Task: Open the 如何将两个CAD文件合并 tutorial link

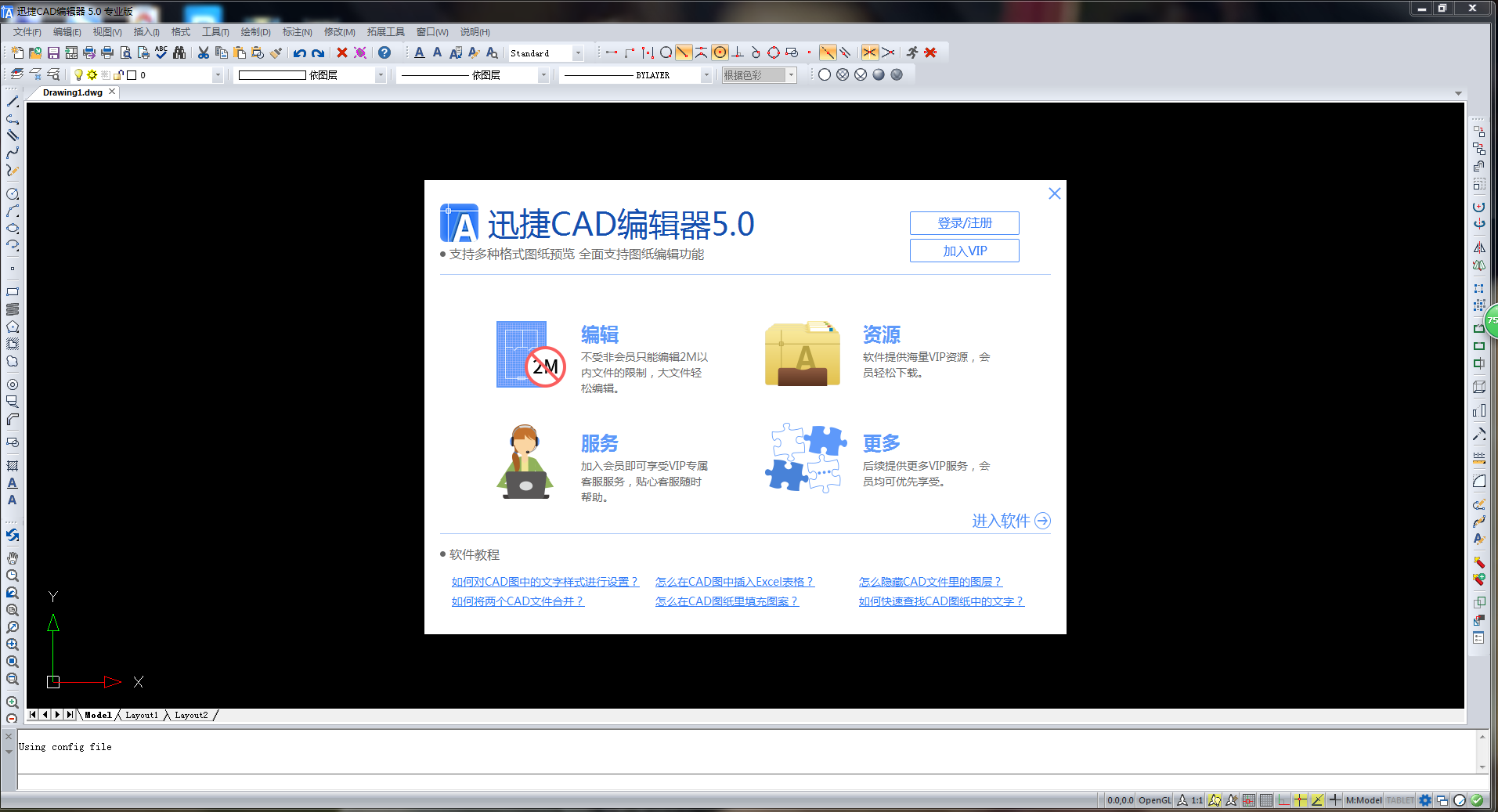Action: (x=518, y=601)
